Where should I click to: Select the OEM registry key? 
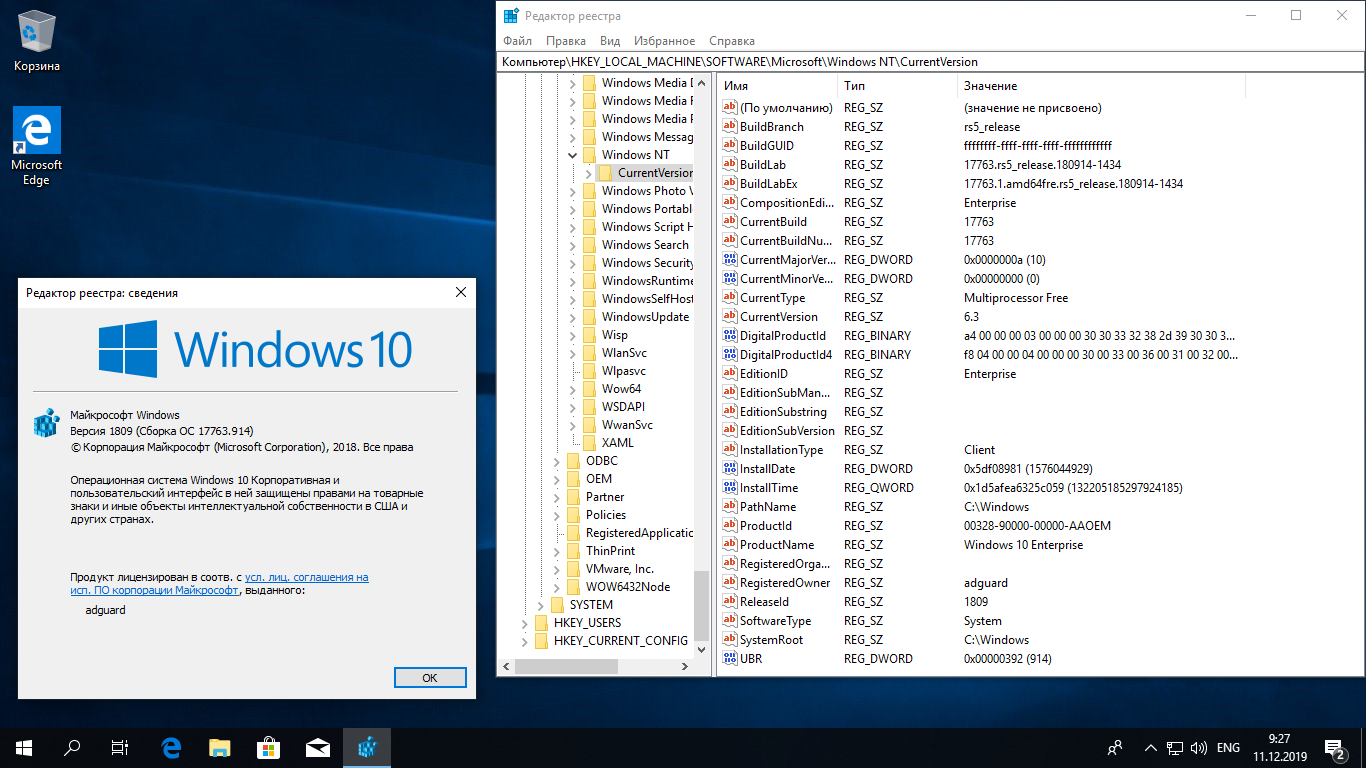click(599, 479)
